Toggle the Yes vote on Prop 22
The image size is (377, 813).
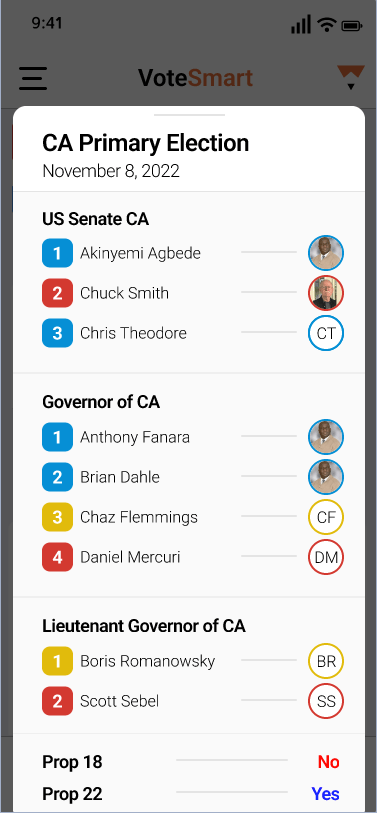click(x=326, y=794)
